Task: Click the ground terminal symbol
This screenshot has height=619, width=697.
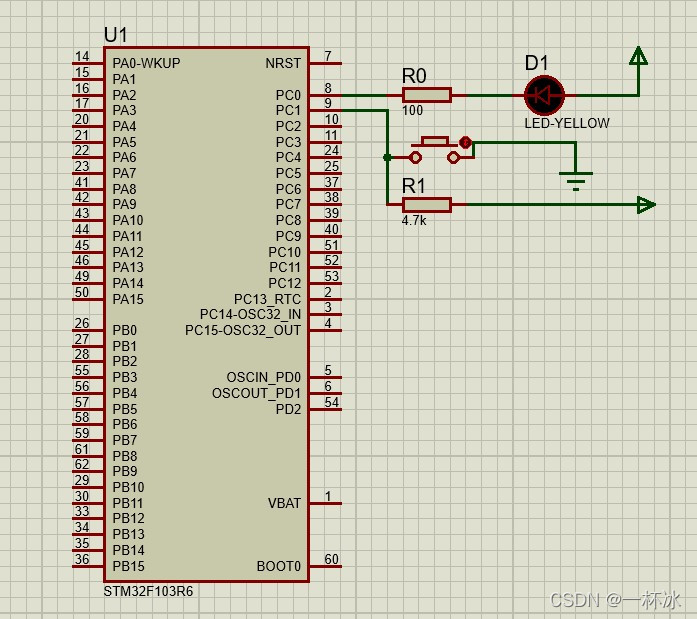Action: click(576, 179)
